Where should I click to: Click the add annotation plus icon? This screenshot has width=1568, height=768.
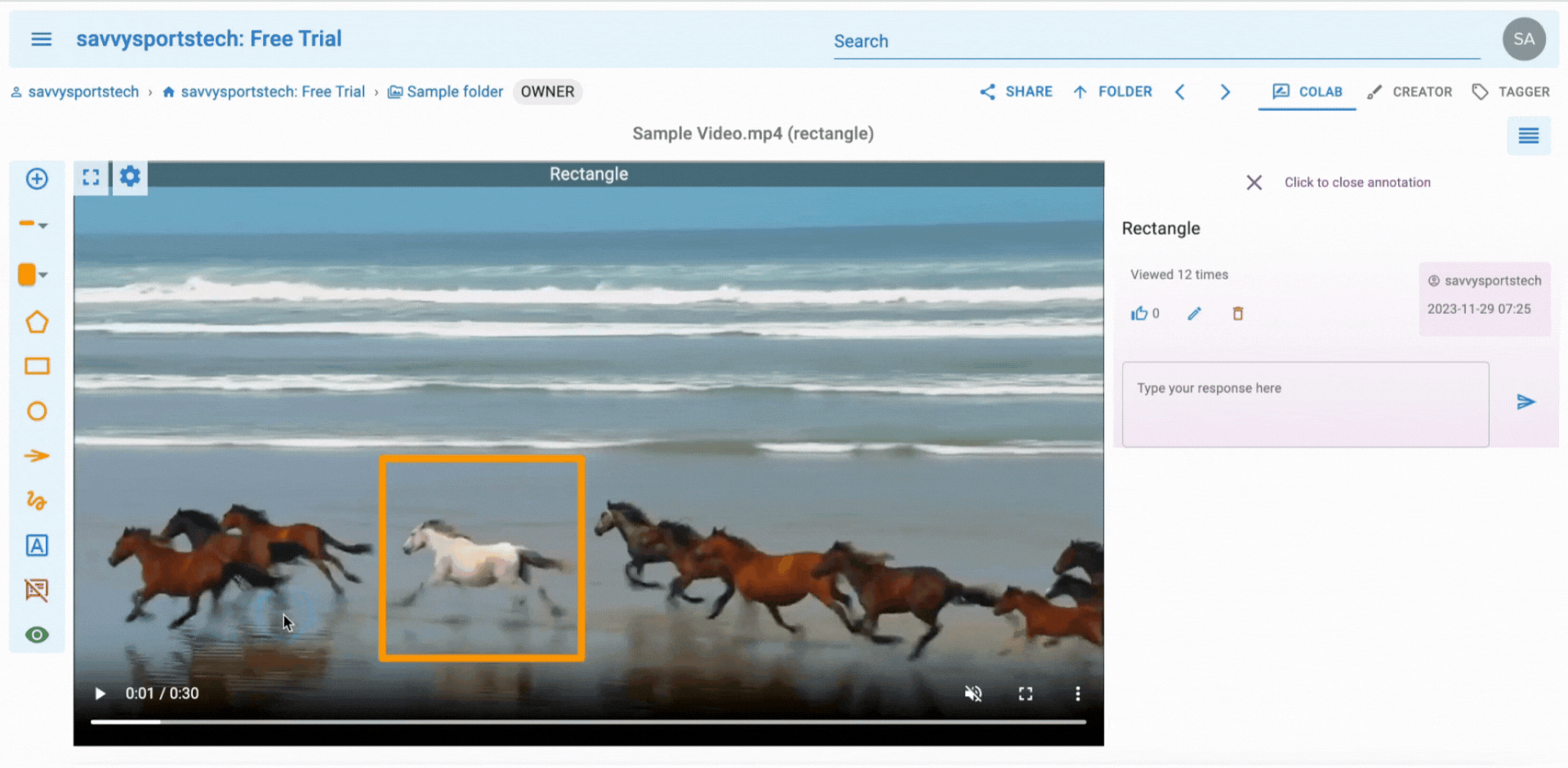point(37,179)
